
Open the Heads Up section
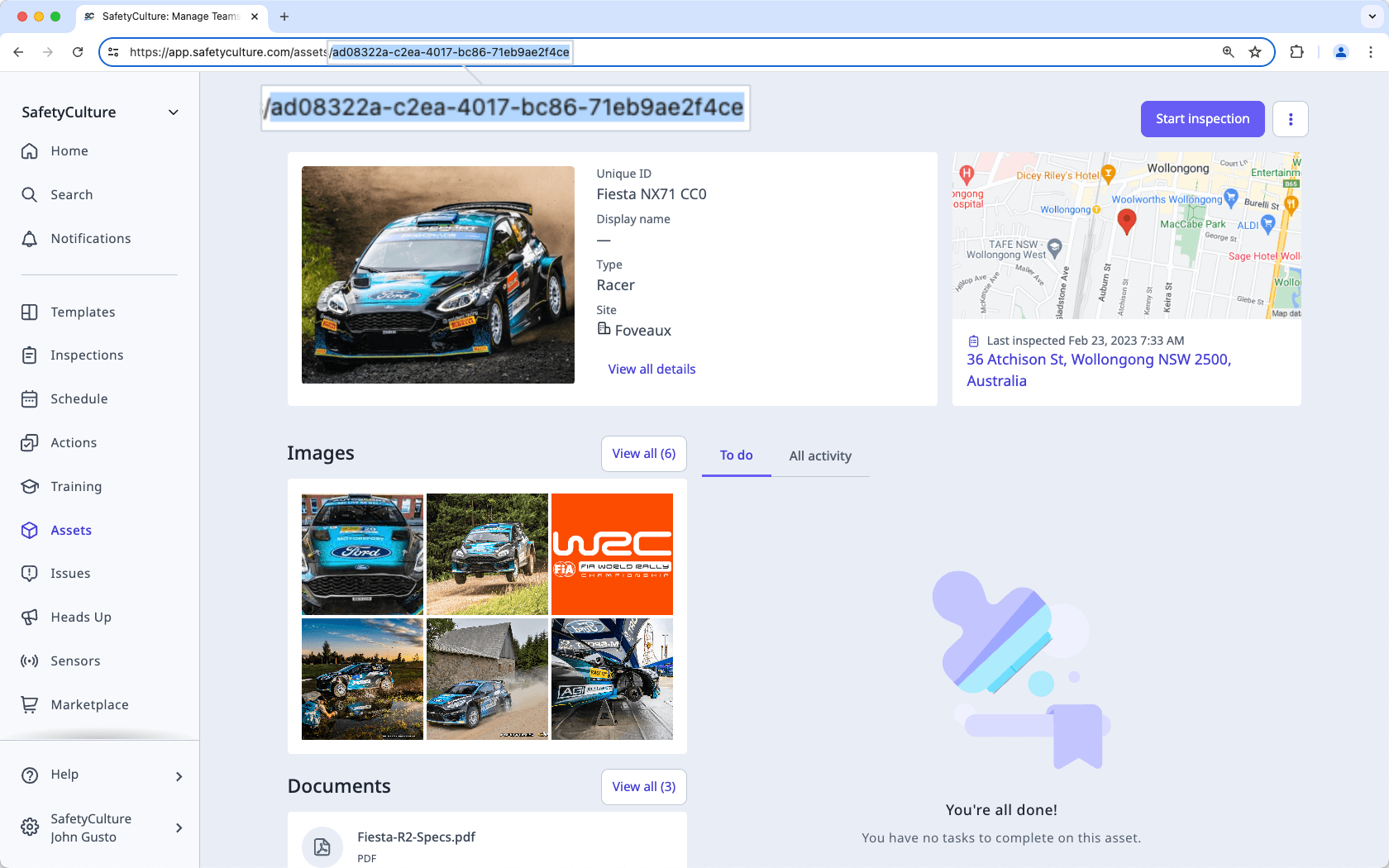click(79, 617)
